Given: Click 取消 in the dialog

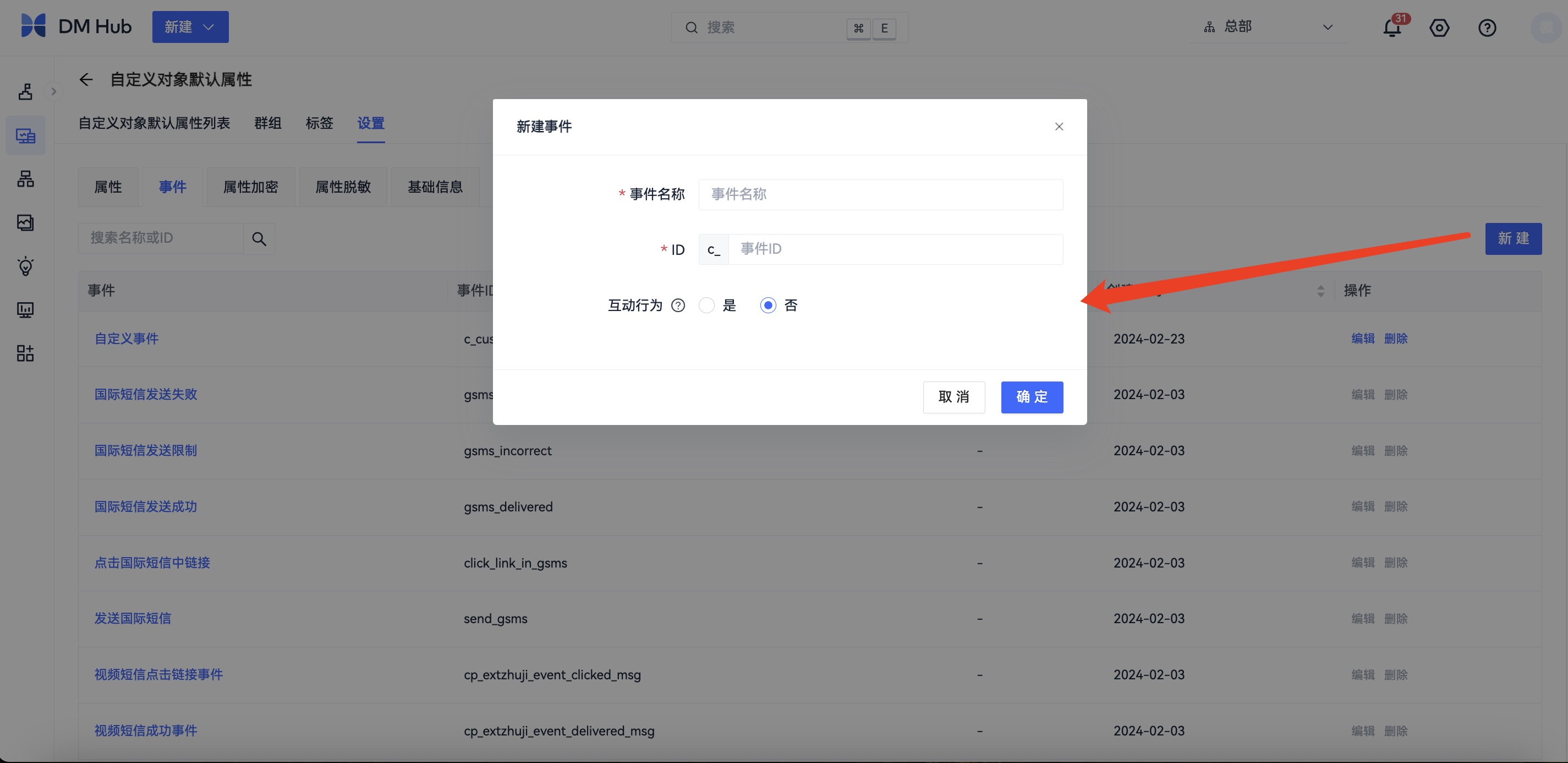Looking at the screenshot, I should [x=954, y=397].
